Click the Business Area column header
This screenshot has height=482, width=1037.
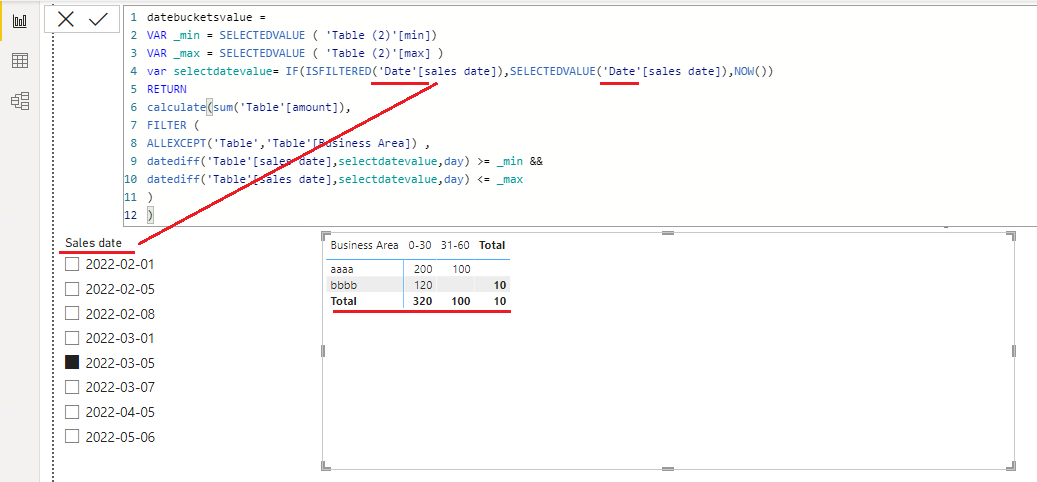pos(364,245)
